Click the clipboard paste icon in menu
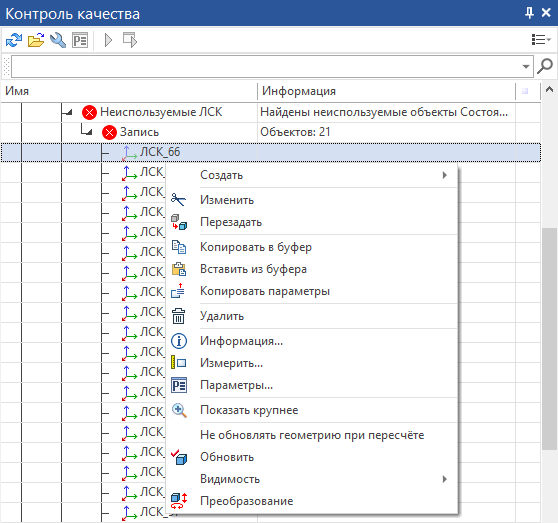Image resolution: width=558 pixels, height=523 pixels. tap(179, 269)
